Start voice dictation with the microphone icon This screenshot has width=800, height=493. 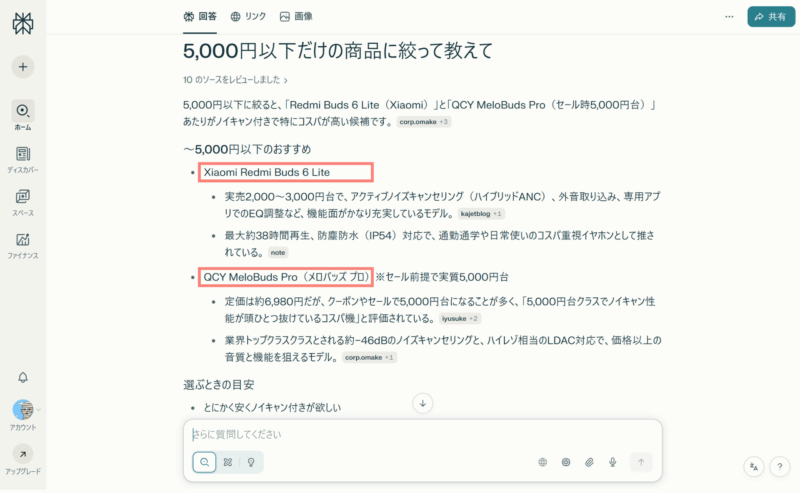point(612,462)
